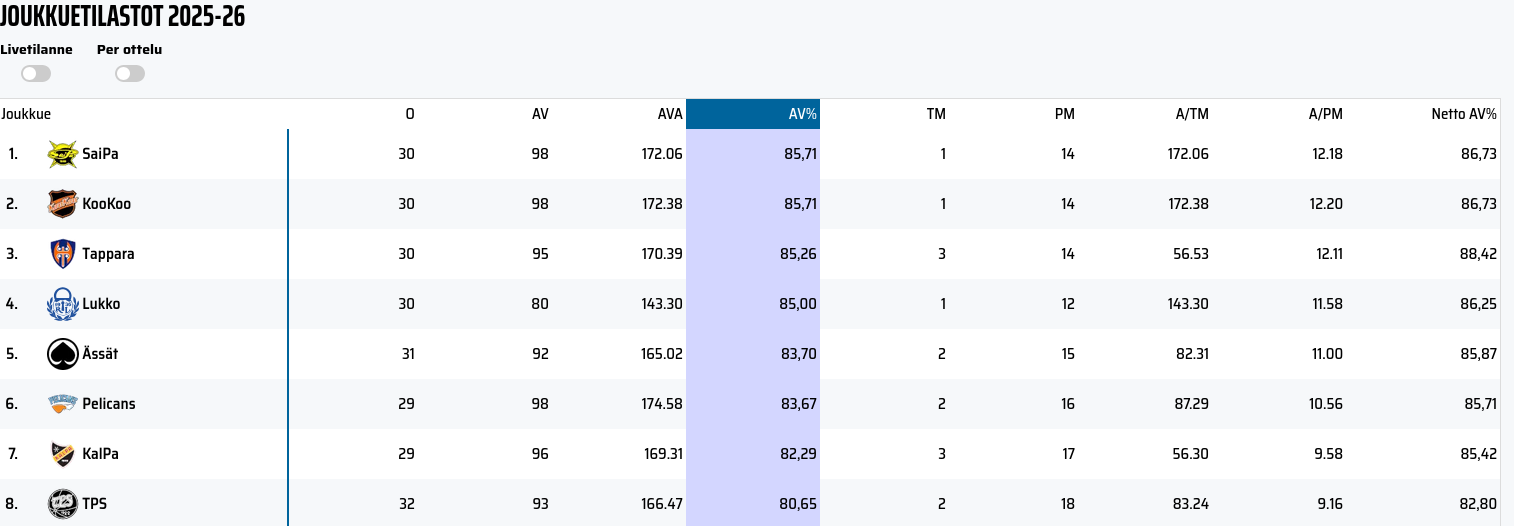Click the Ässät spade logo
This screenshot has width=1514, height=526.
tap(63, 354)
